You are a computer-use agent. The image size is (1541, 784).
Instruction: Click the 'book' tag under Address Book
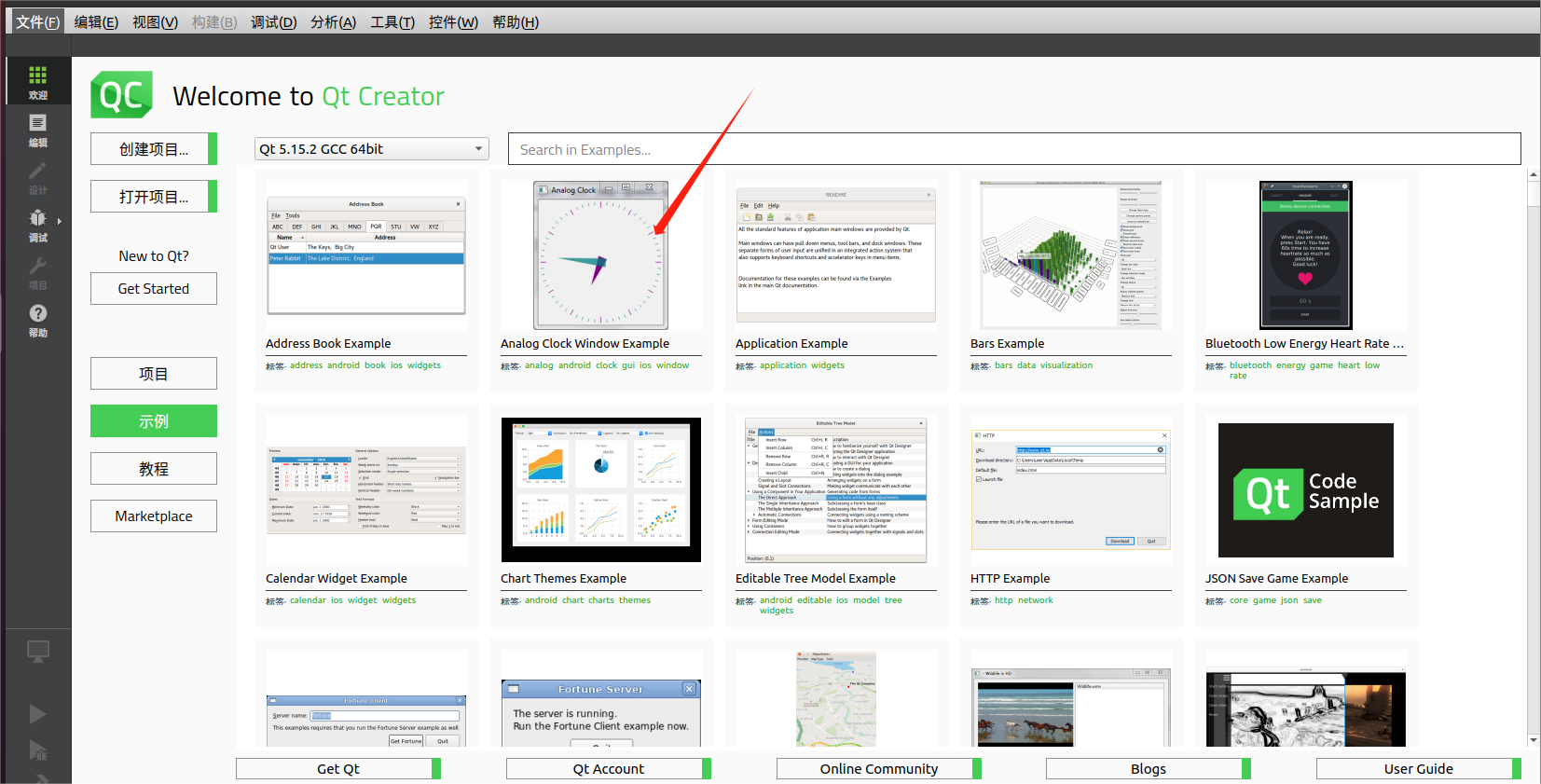pos(375,365)
